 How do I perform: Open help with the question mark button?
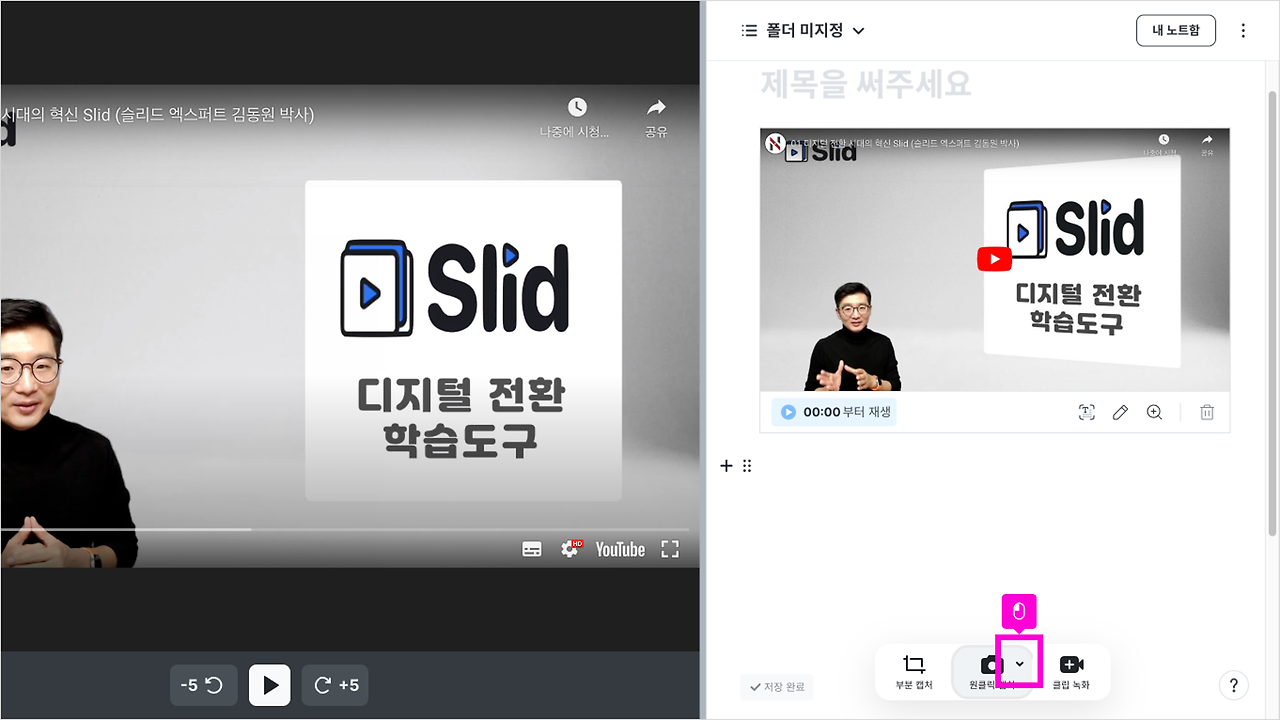click(1234, 685)
